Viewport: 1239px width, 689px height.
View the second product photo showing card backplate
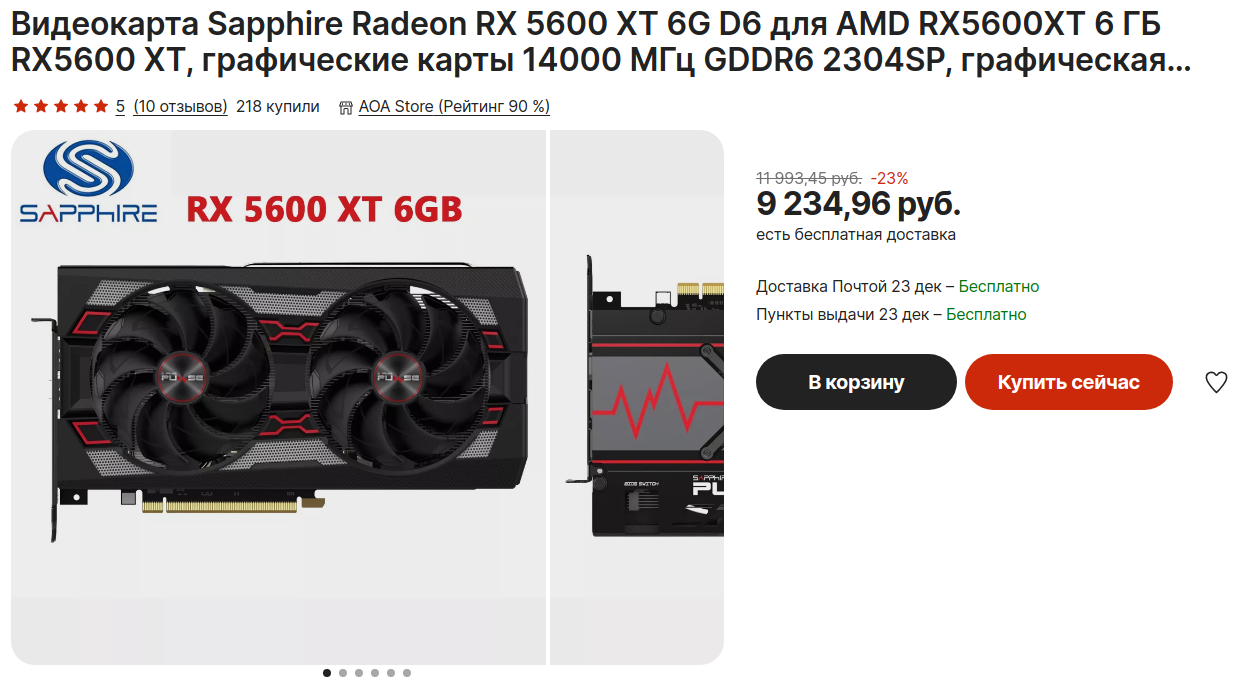pos(637,397)
